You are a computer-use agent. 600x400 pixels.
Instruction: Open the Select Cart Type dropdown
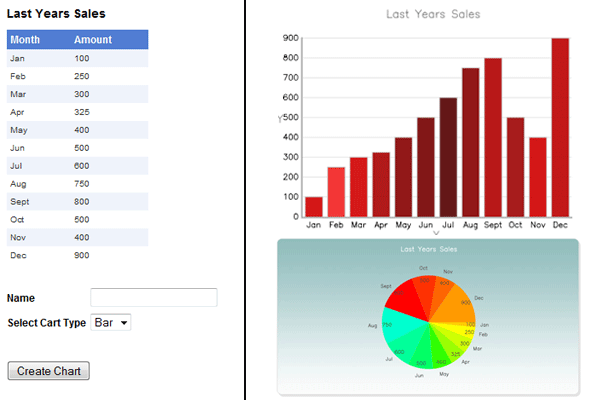point(111,322)
